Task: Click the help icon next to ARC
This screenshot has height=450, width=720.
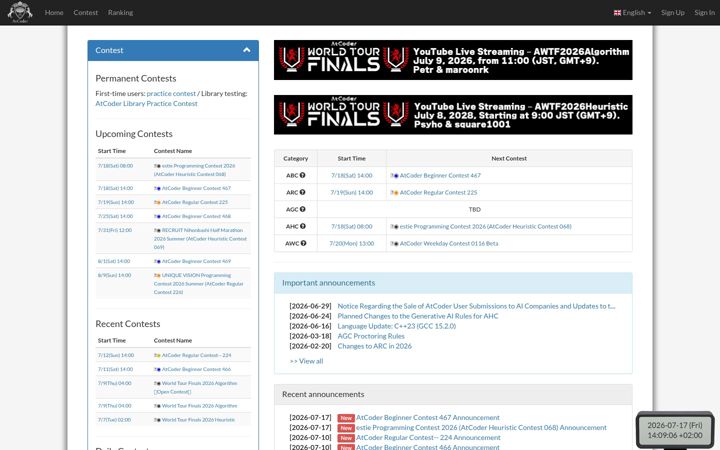Action: point(303,192)
